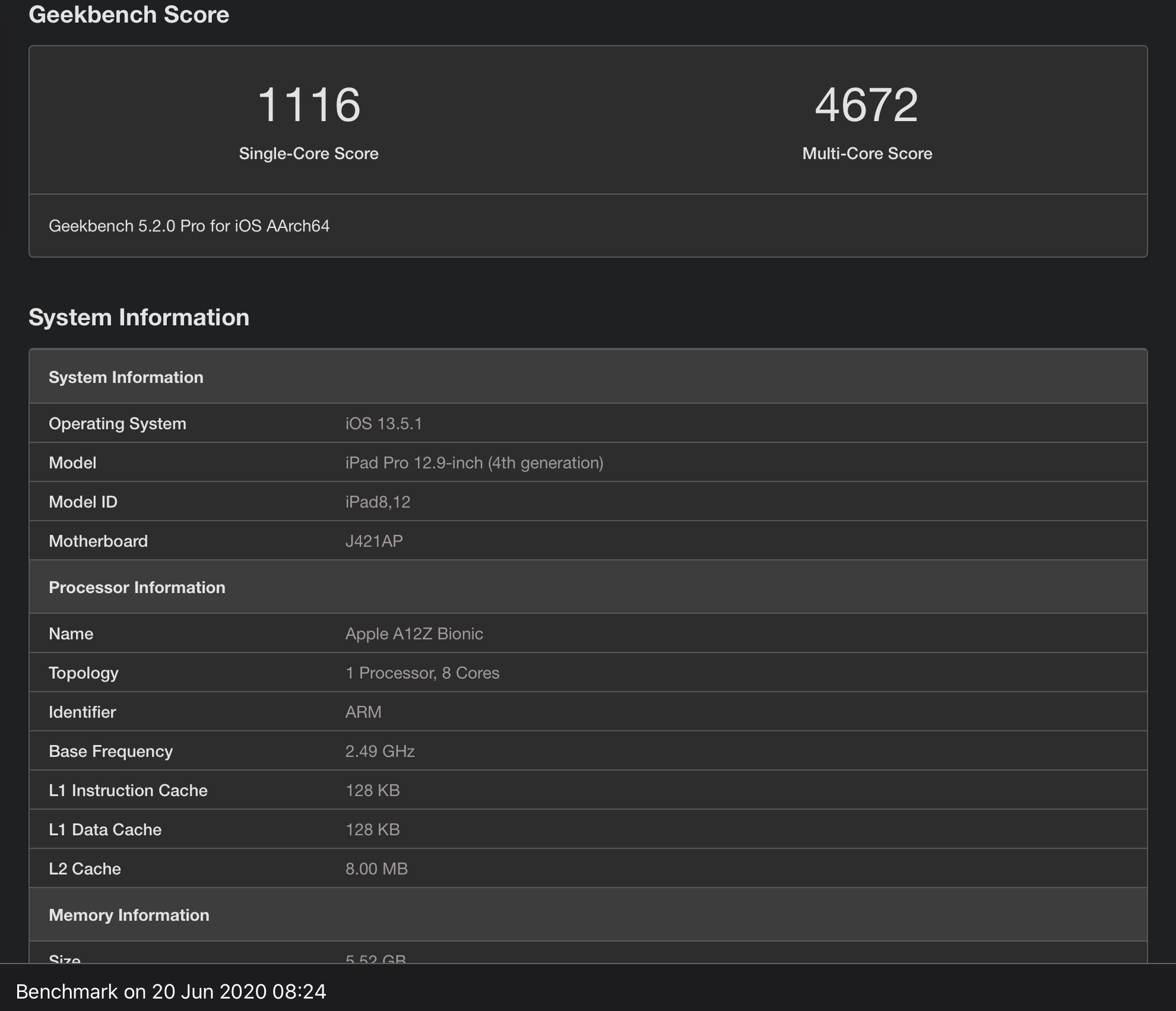Click the Processor Information section header

pos(137,588)
